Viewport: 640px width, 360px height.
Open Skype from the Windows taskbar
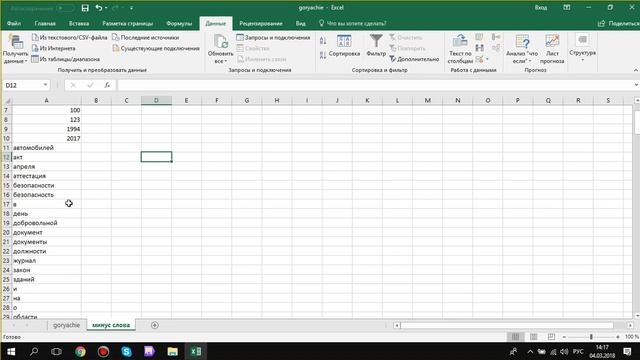[127, 351]
